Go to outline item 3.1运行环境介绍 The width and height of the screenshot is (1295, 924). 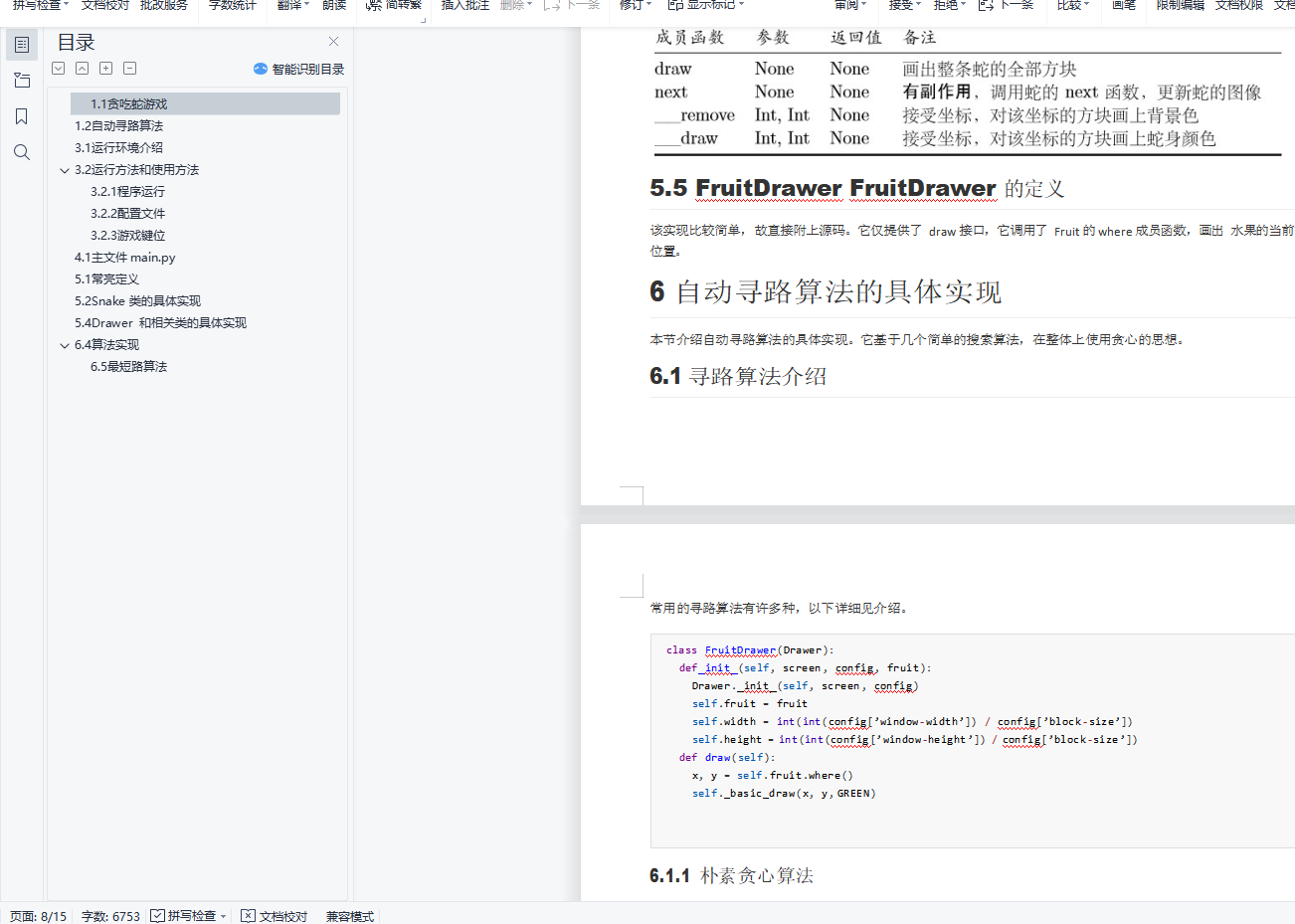[x=118, y=147]
